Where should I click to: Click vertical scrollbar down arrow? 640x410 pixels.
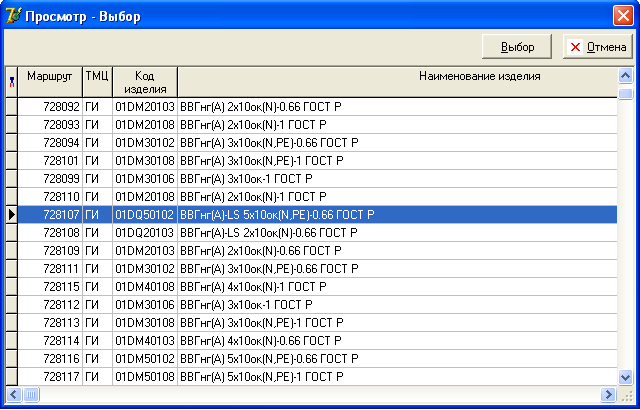coord(625,377)
